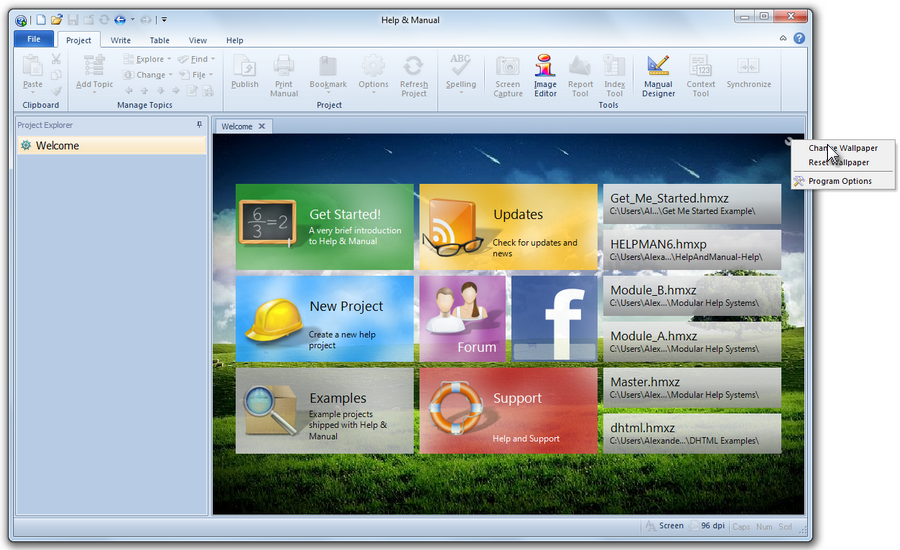Expand the Explore dropdown
The height and width of the screenshot is (550, 900).
click(x=169, y=59)
